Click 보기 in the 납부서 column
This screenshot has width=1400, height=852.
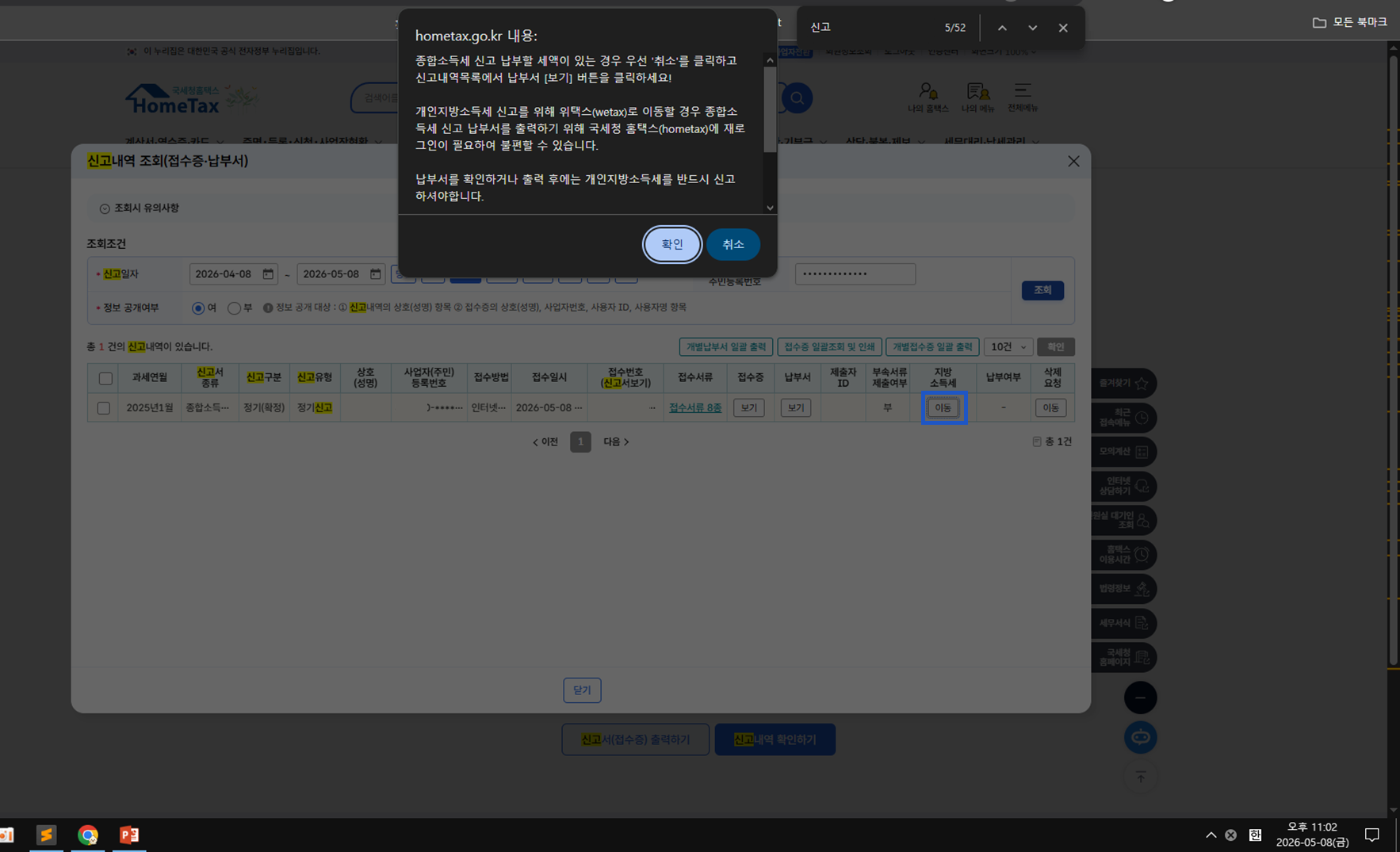pyautogui.click(x=795, y=407)
